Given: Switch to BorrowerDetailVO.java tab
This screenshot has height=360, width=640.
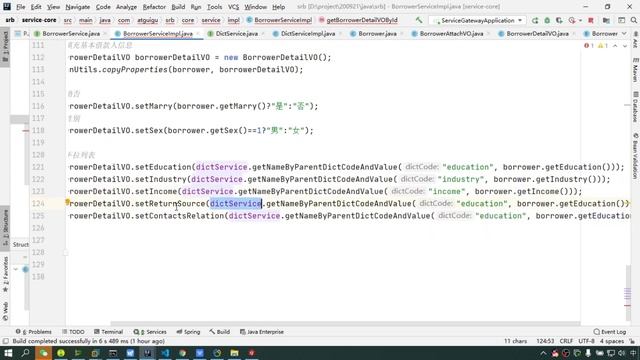Looking at the screenshot, I should click(537, 33).
